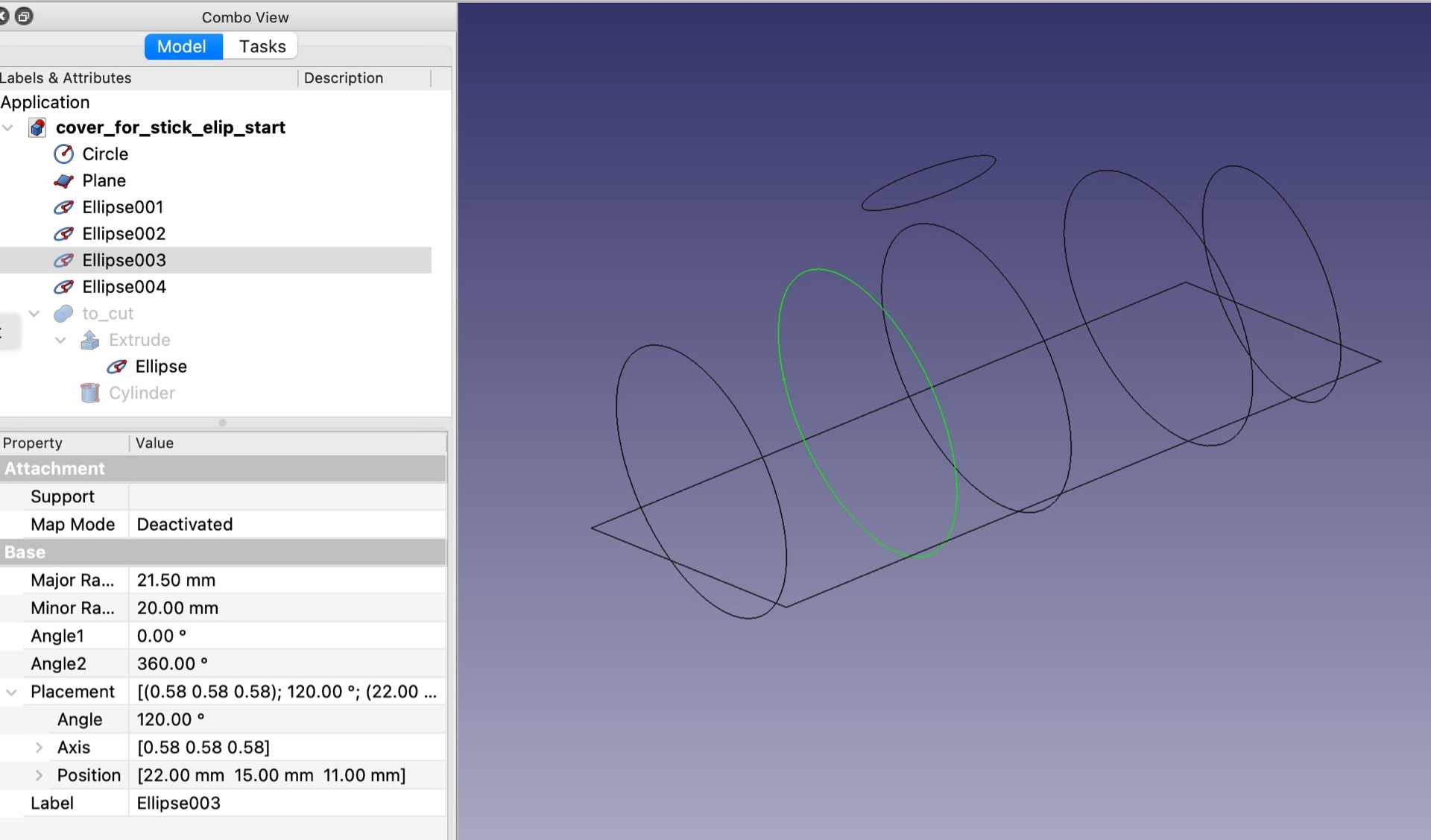Click the cover_for_stick_elip_start document icon
Viewport: 1431px width, 840px height.
[x=37, y=127]
